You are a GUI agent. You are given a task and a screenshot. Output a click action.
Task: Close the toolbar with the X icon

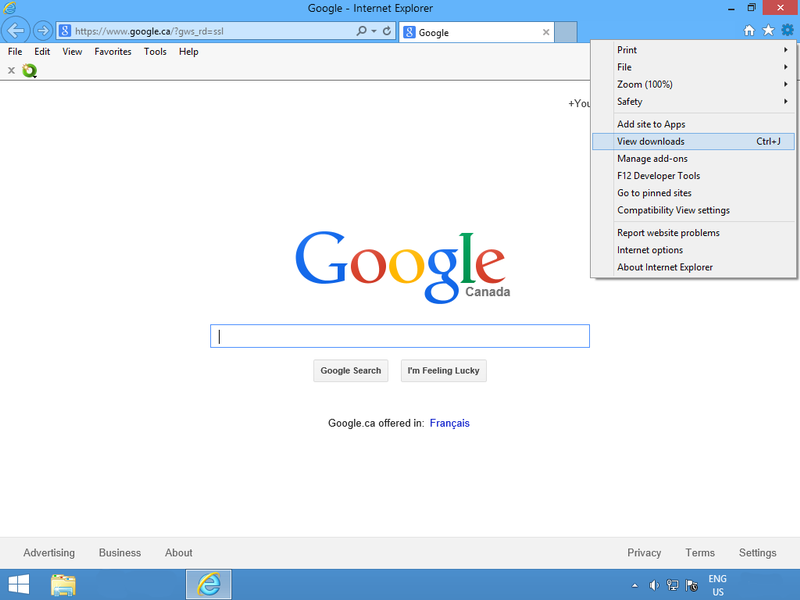point(11,70)
